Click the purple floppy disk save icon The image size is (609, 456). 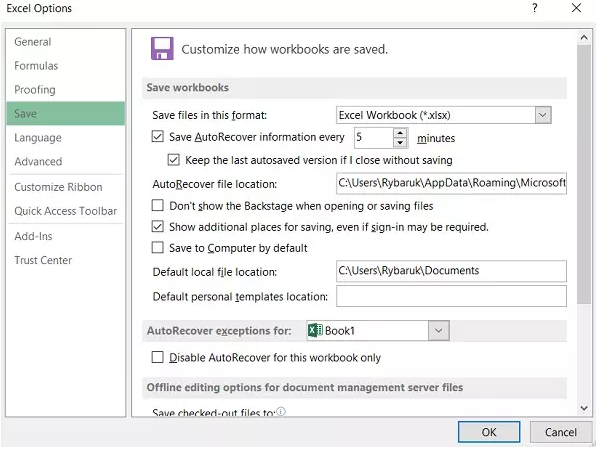162,49
